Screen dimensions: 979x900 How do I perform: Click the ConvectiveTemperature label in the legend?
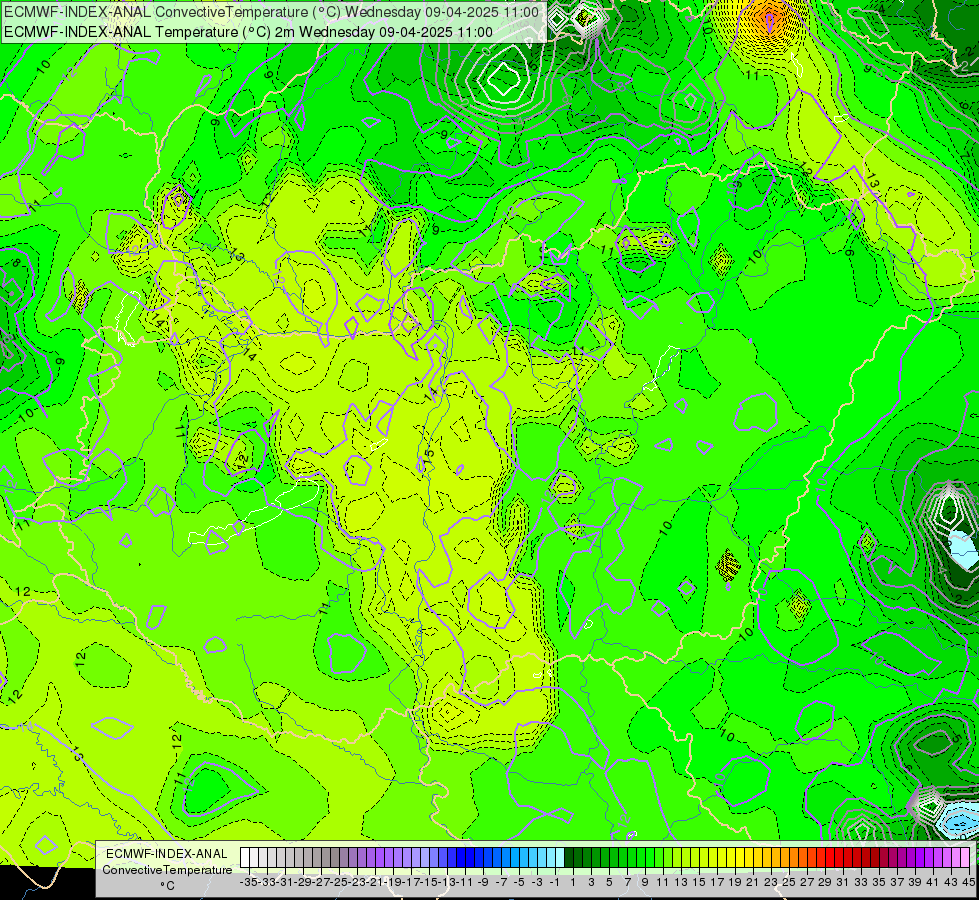coord(167,870)
